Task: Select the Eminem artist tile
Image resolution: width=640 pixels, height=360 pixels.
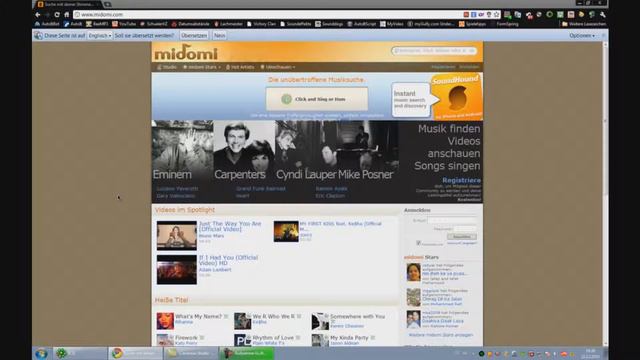Action: [x=182, y=151]
